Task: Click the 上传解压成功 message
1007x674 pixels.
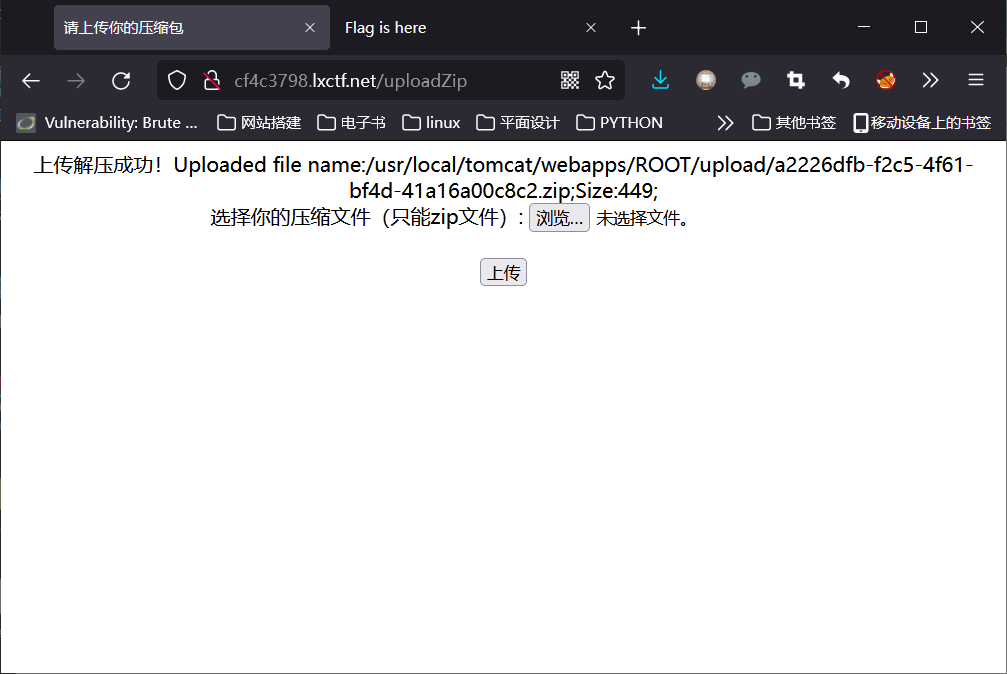Action: point(98,165)
